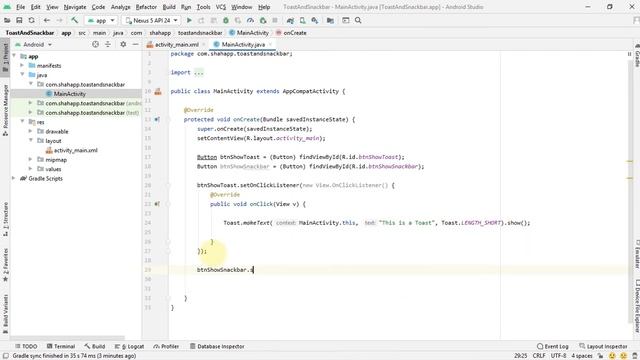Open the Resource Manager side tab
The width and height of the screenshot is (640, 360).
point(5,110)
